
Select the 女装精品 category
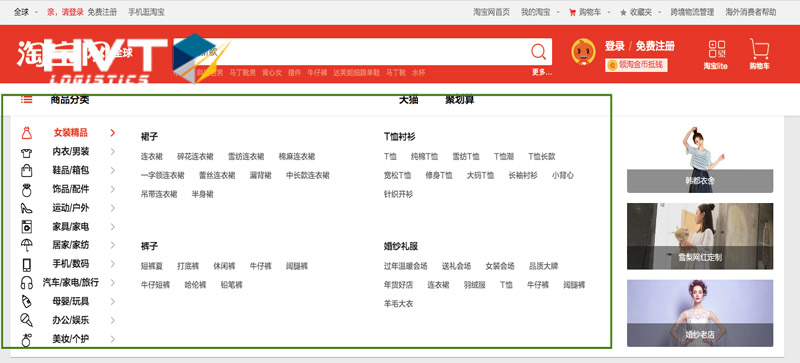click(x=71, y=133)
